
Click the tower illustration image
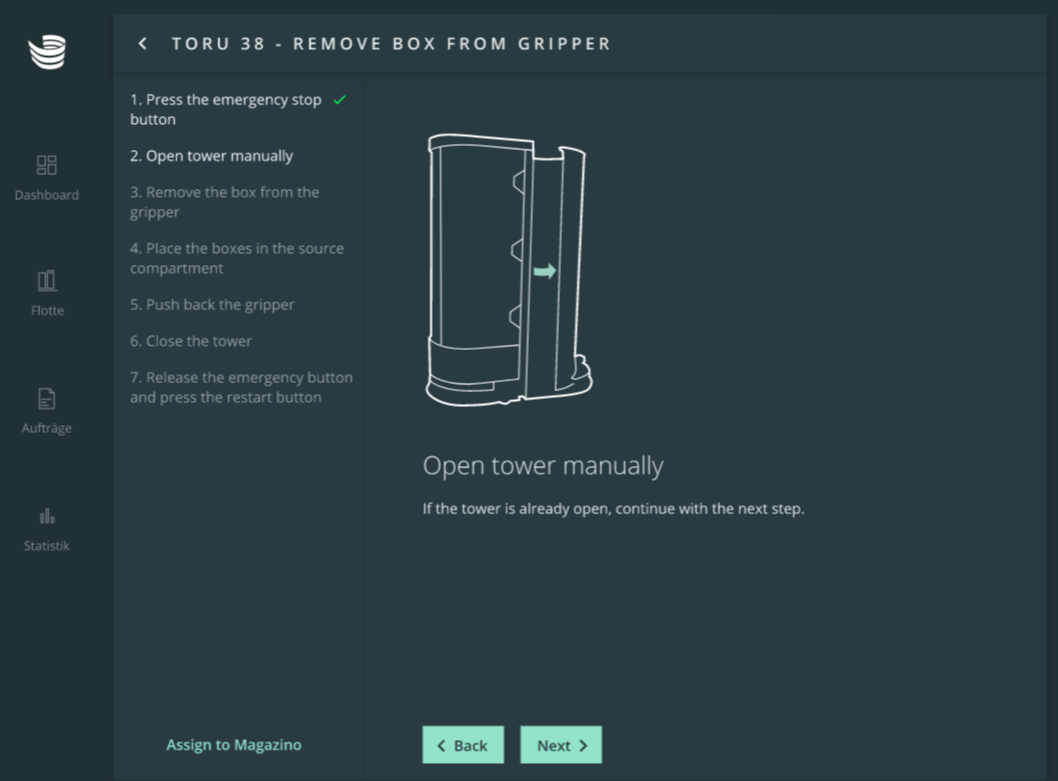pyautogui.click(x=508, y=268)
